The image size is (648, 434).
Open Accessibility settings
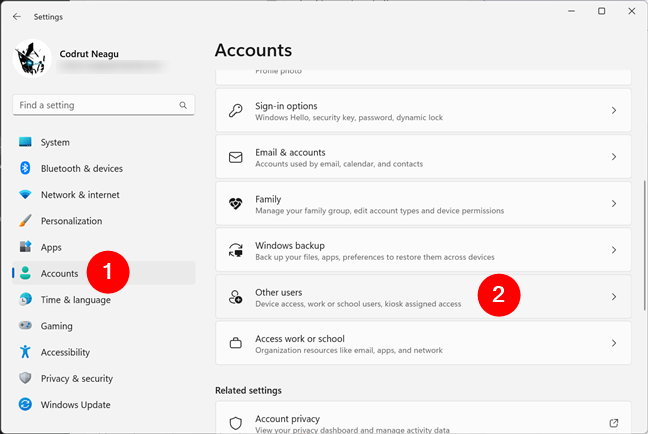coord(104,352)
